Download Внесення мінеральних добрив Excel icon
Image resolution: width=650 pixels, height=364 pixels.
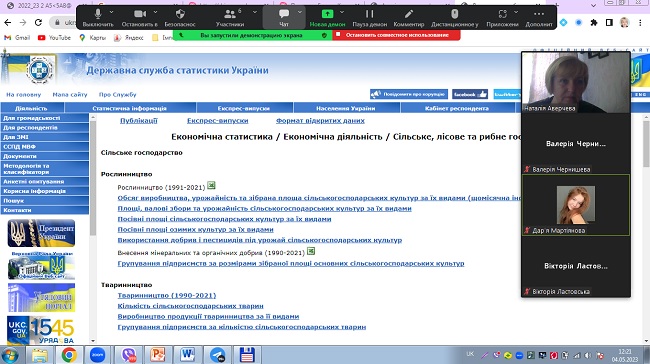point(311,251)
